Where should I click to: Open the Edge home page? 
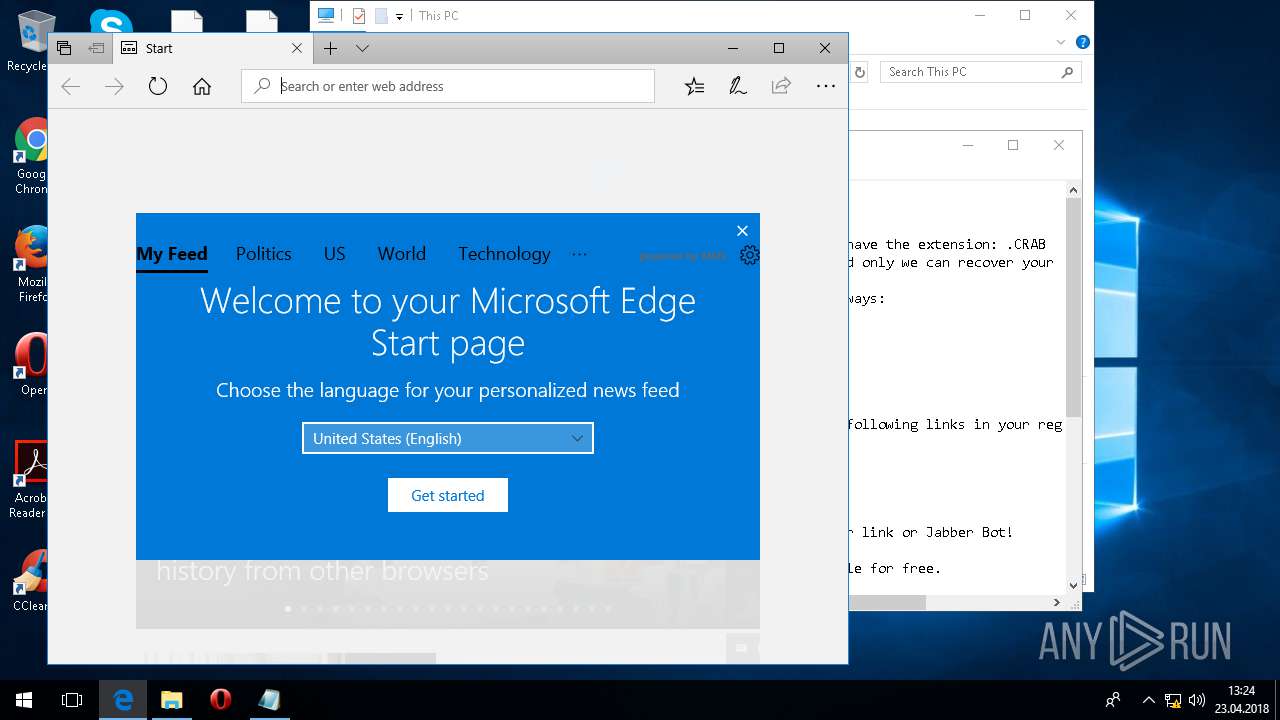[x=202, y=86]
